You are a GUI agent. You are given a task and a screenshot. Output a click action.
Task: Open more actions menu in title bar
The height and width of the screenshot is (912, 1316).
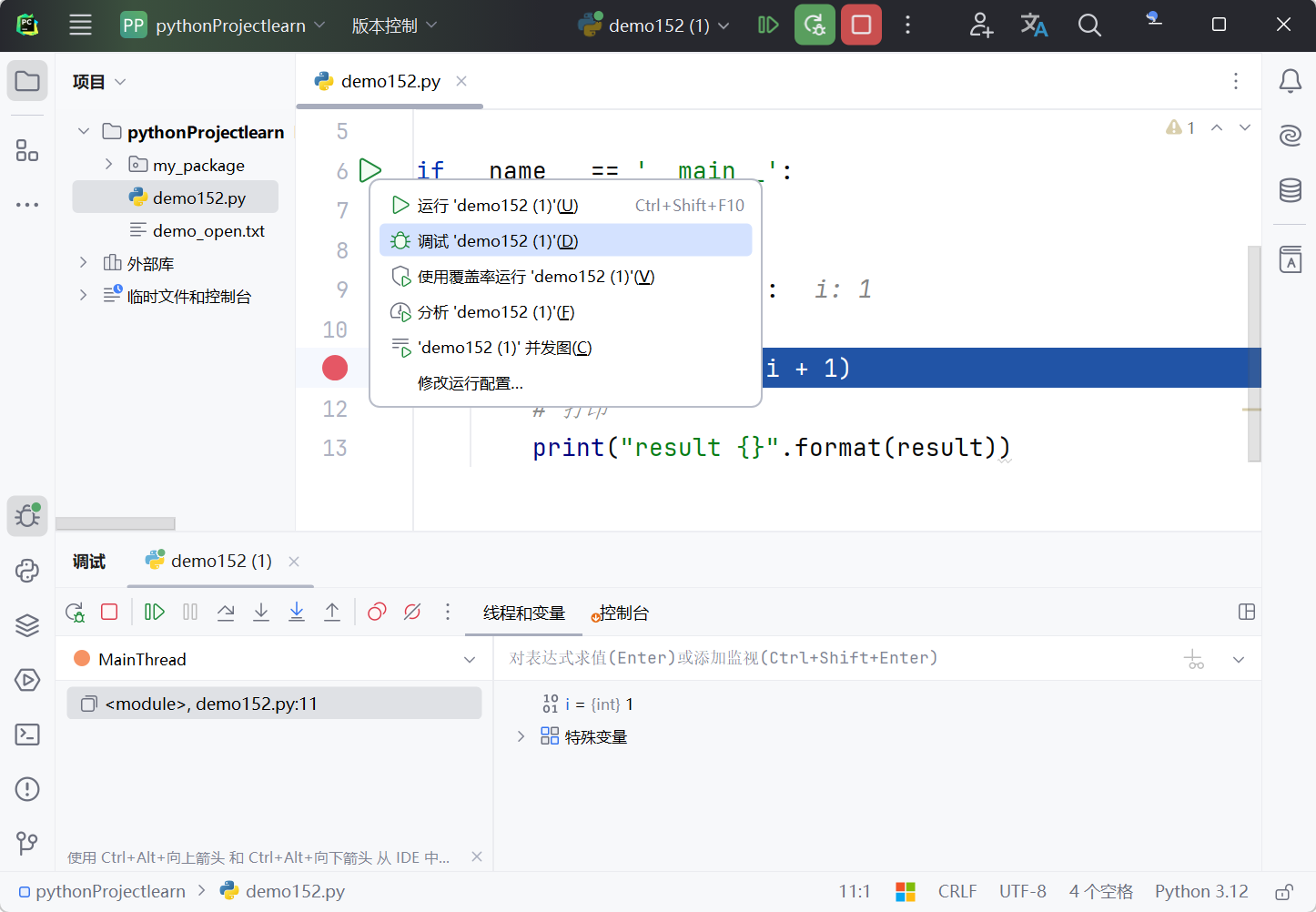point(907,25)
